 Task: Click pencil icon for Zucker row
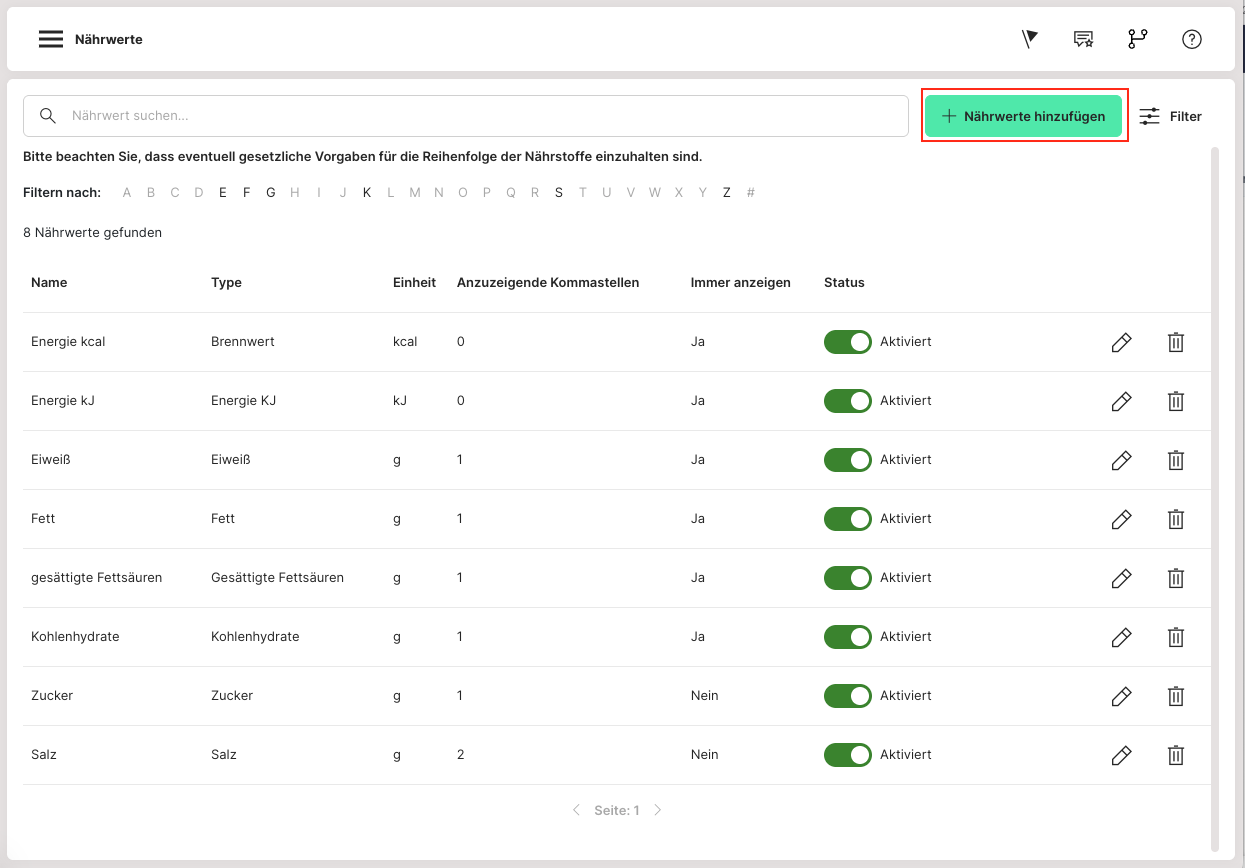[x=1121, y=696]
